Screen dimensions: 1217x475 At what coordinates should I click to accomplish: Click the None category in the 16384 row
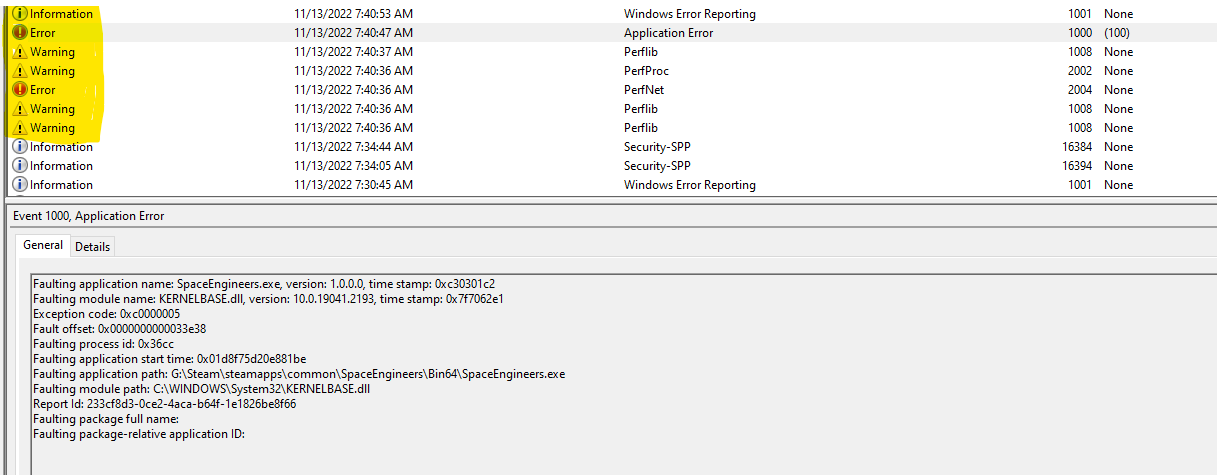[x=1118, y=147]
